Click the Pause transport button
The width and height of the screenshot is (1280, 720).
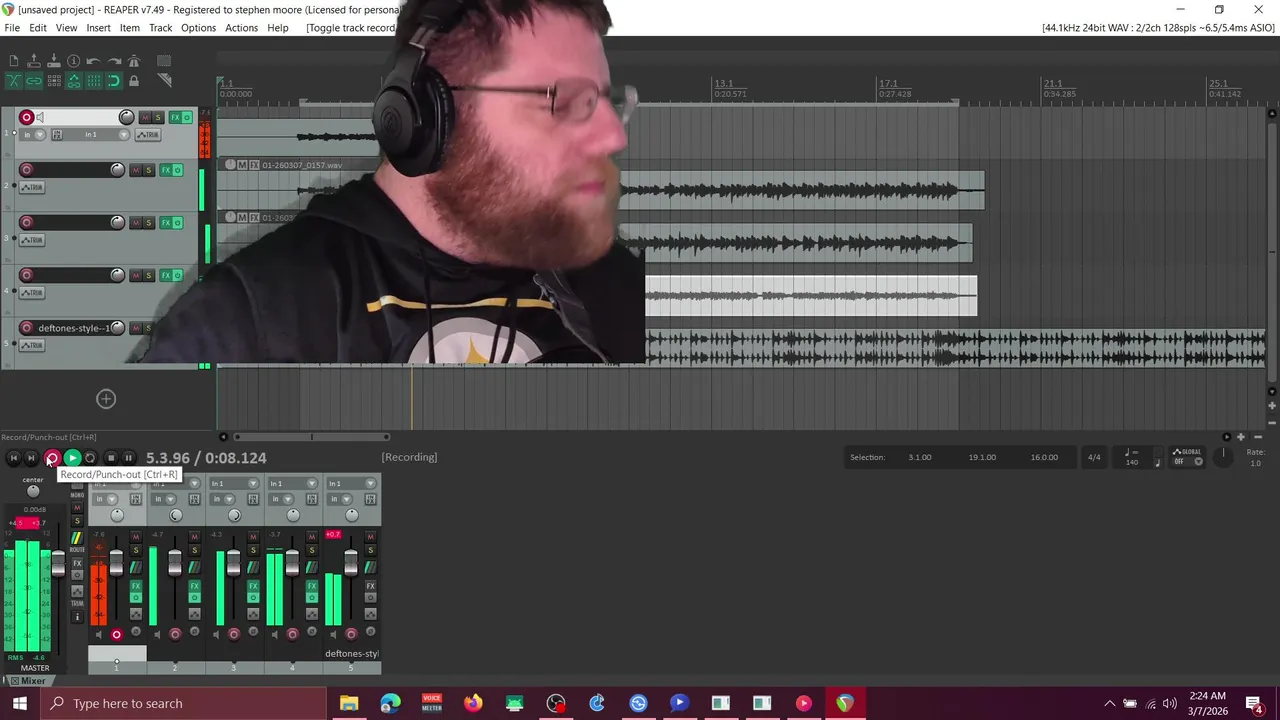pyautogui.click(x=128, y=457)
